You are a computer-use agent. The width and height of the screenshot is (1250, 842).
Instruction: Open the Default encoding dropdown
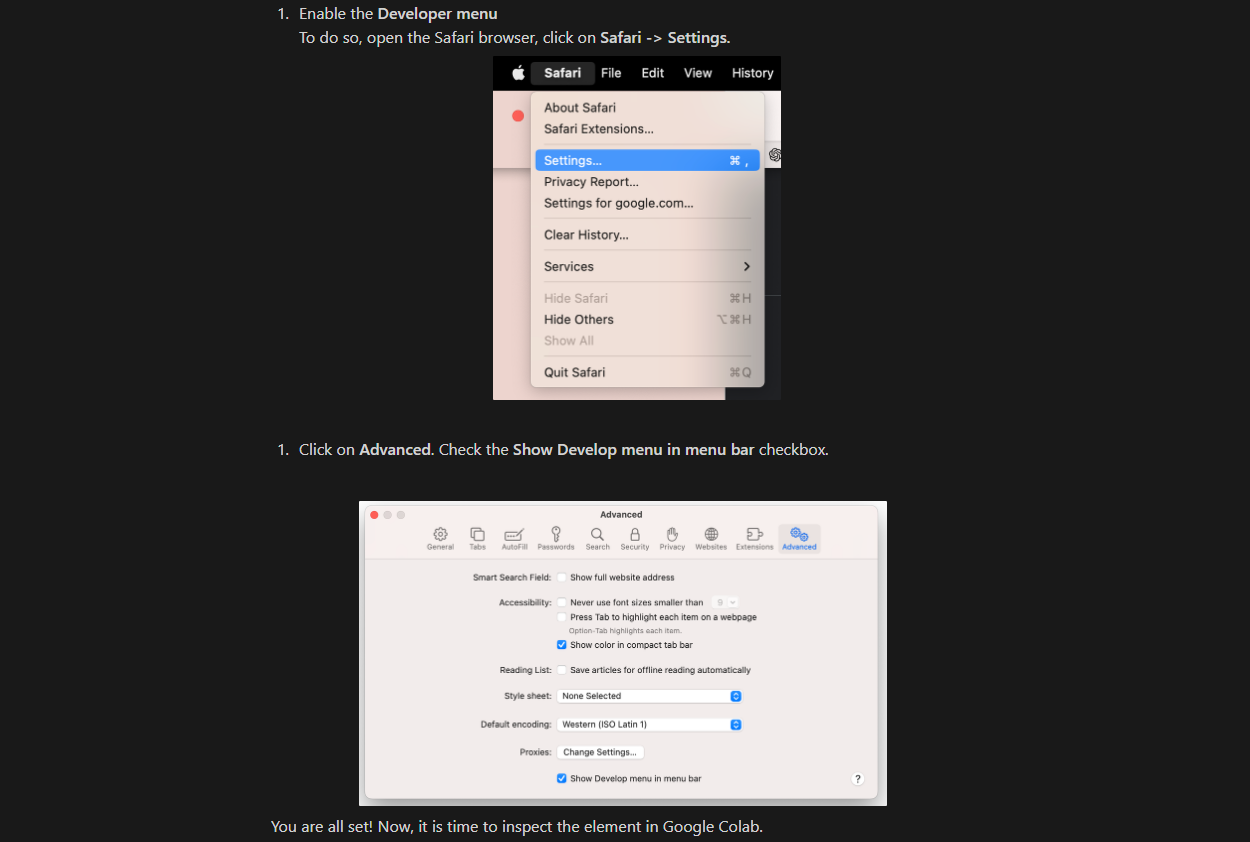tap(649, 724)
